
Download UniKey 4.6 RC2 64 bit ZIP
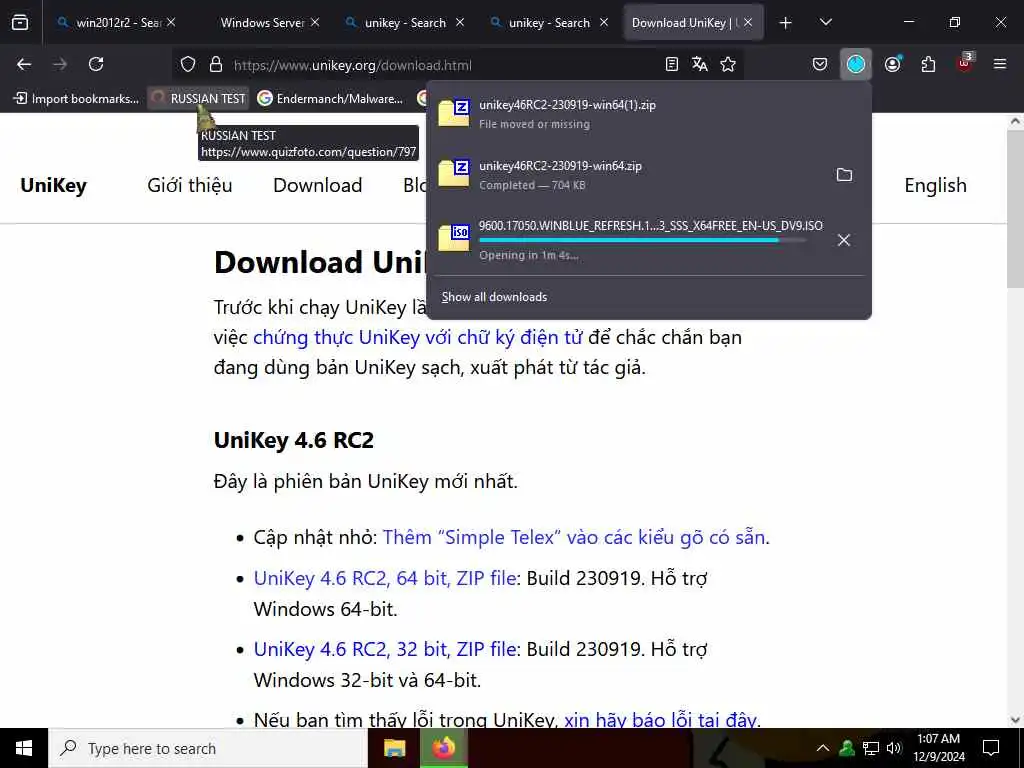(x=385, y=579)
